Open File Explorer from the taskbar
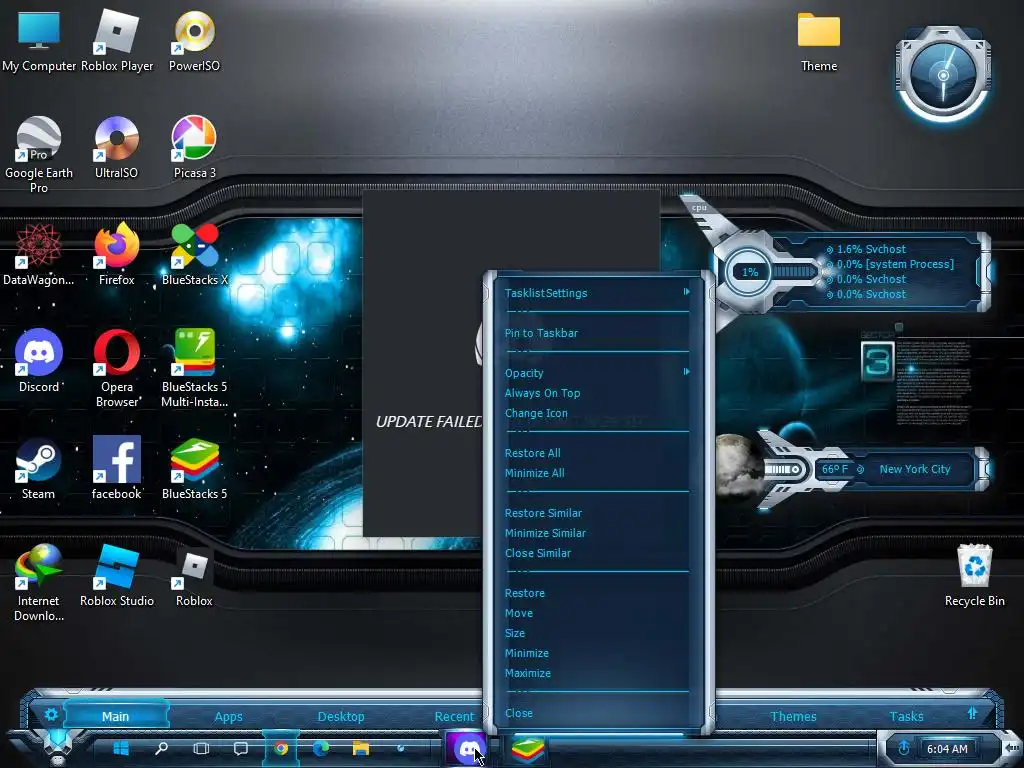Screen dimensions: 1024x768 (360, 748)
